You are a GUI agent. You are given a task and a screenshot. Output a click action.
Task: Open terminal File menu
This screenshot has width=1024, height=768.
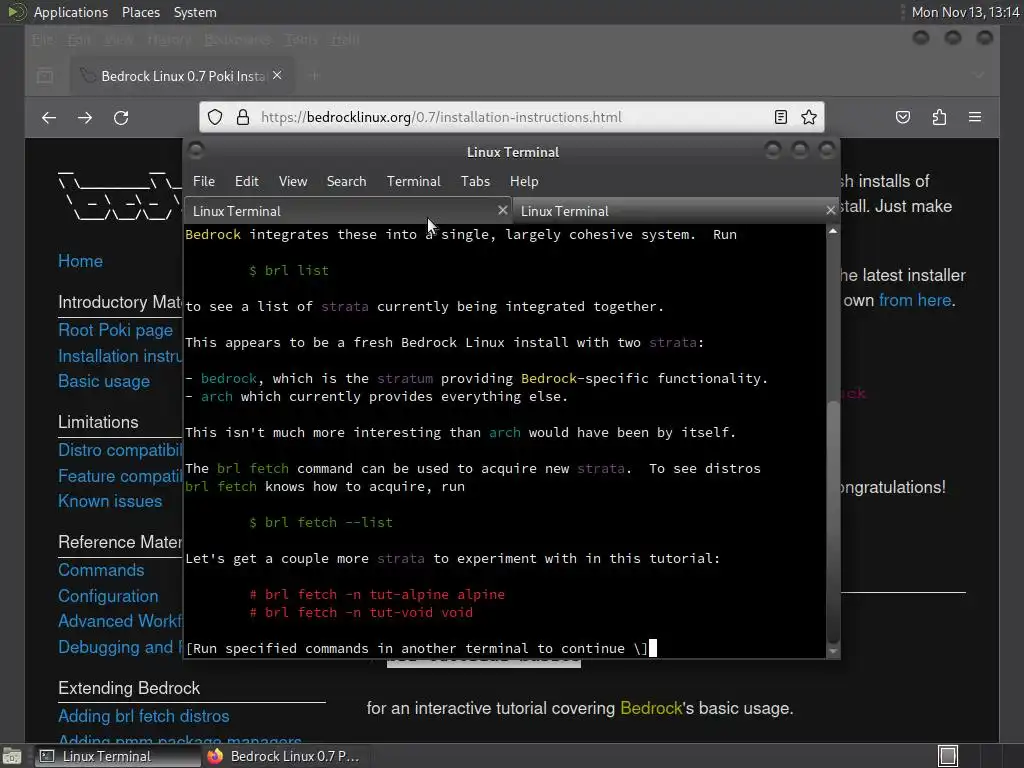click(204, 182)
